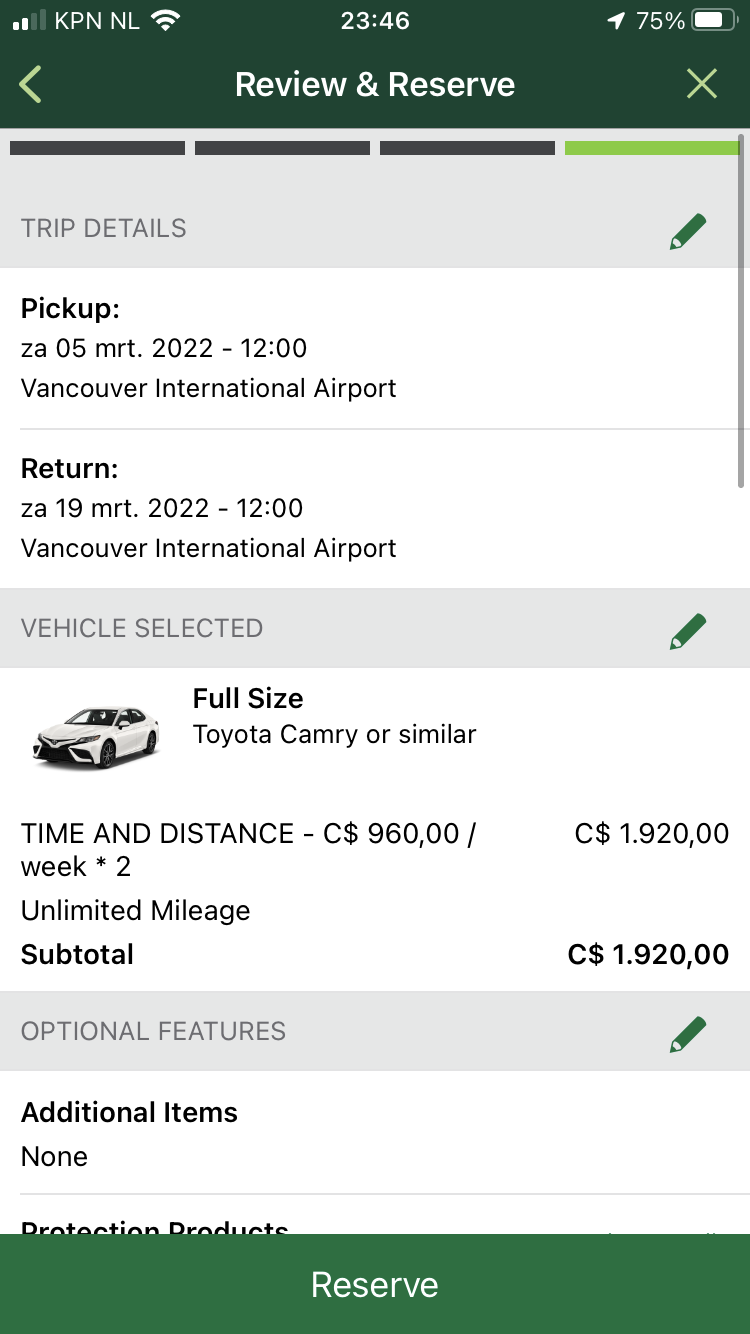Tap the battery icon in status bar
This screenshot has height=1334, width=750.
714,21
